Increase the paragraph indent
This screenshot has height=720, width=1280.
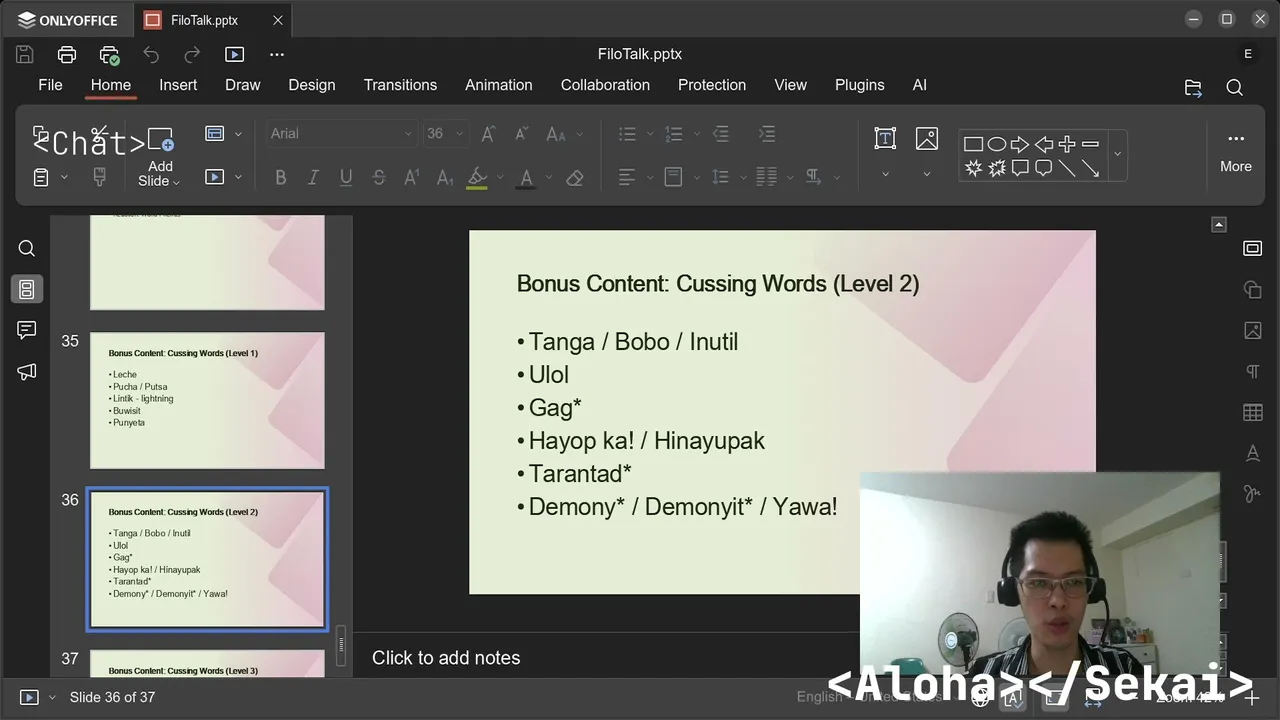pyautogui.click(x=766, y=134)
